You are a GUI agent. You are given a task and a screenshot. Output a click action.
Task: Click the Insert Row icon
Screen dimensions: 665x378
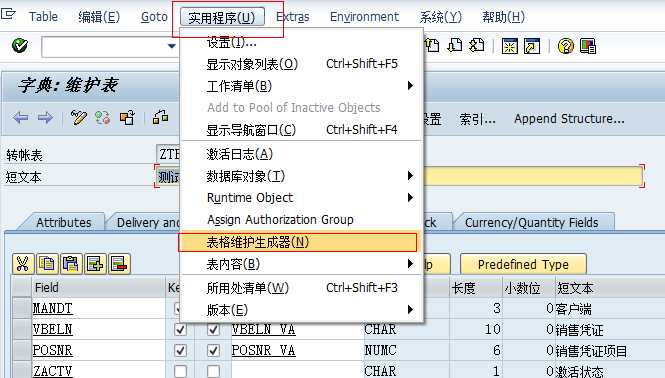[95, 264]
